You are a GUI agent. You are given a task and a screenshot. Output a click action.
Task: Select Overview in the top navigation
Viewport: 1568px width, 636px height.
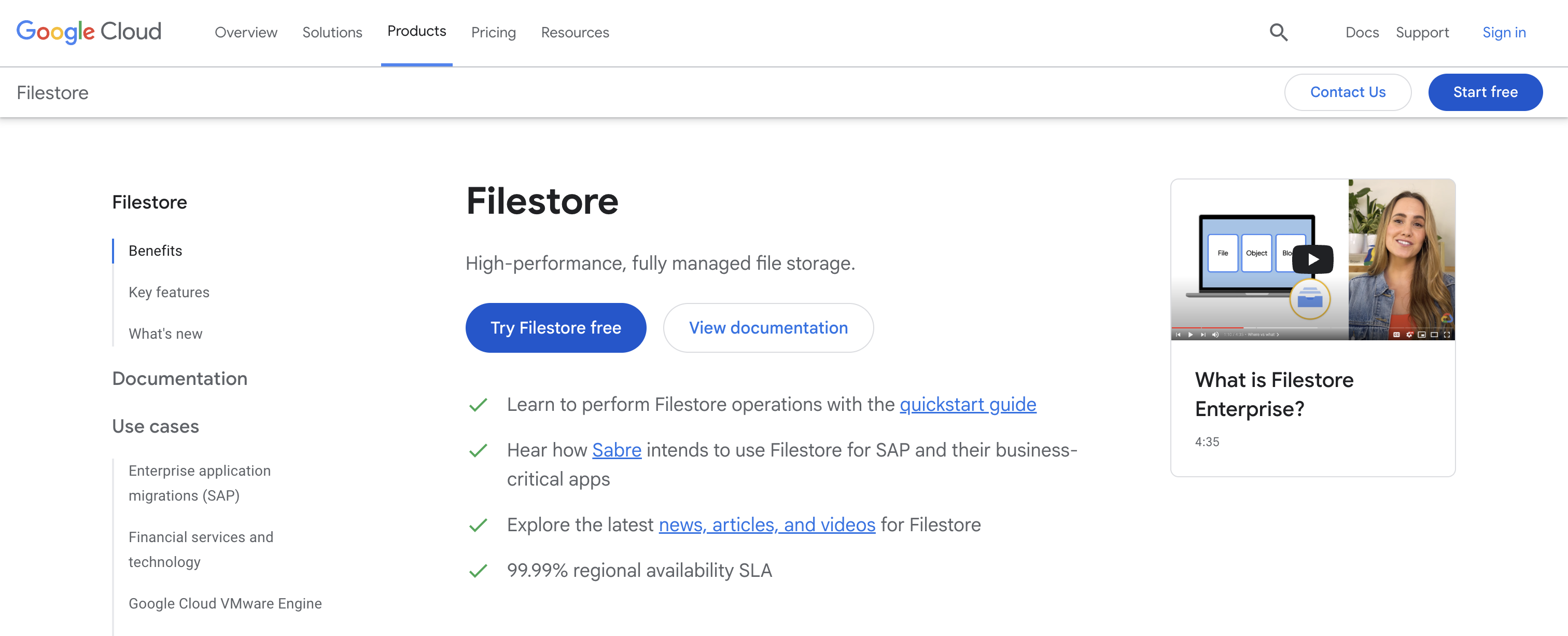(245, 32)
